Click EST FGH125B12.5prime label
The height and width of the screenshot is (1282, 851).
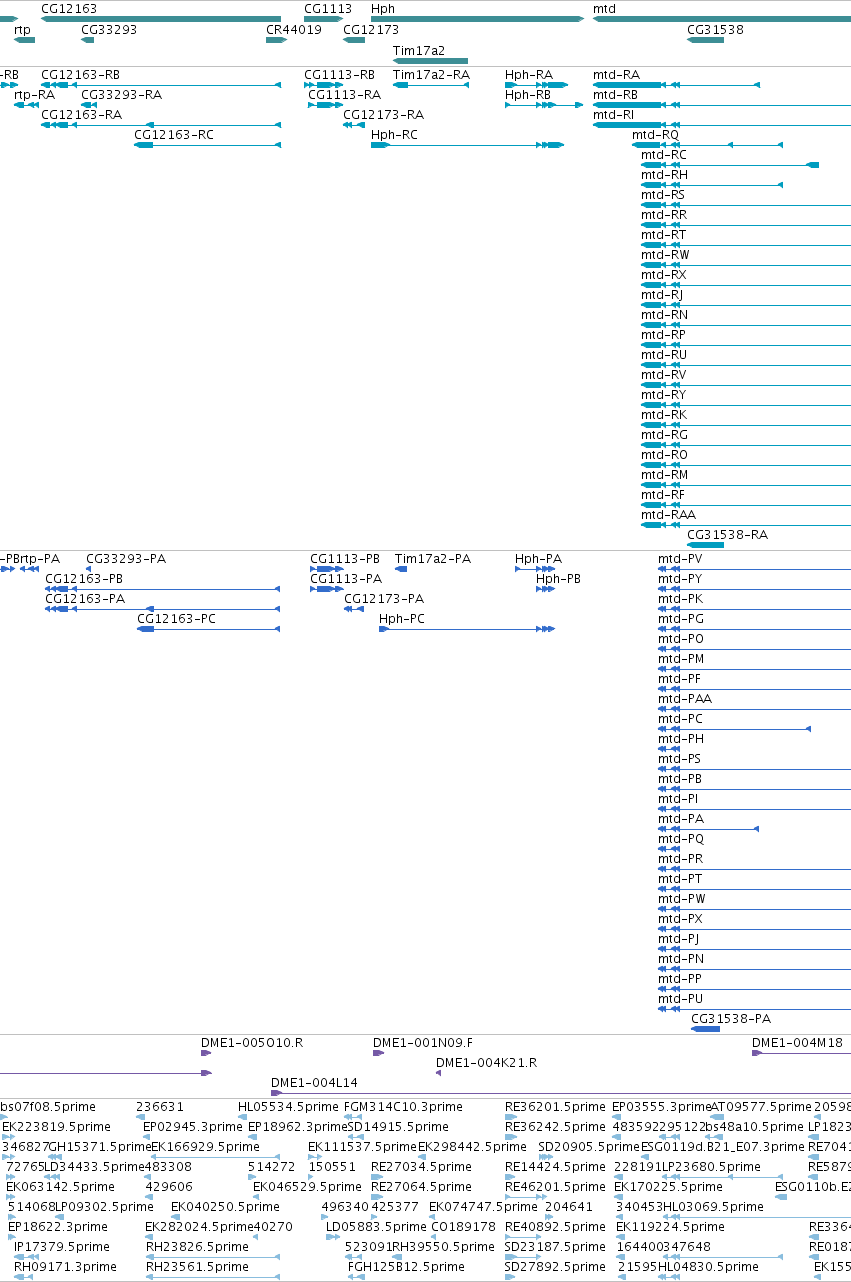(x=404, y=1267)
